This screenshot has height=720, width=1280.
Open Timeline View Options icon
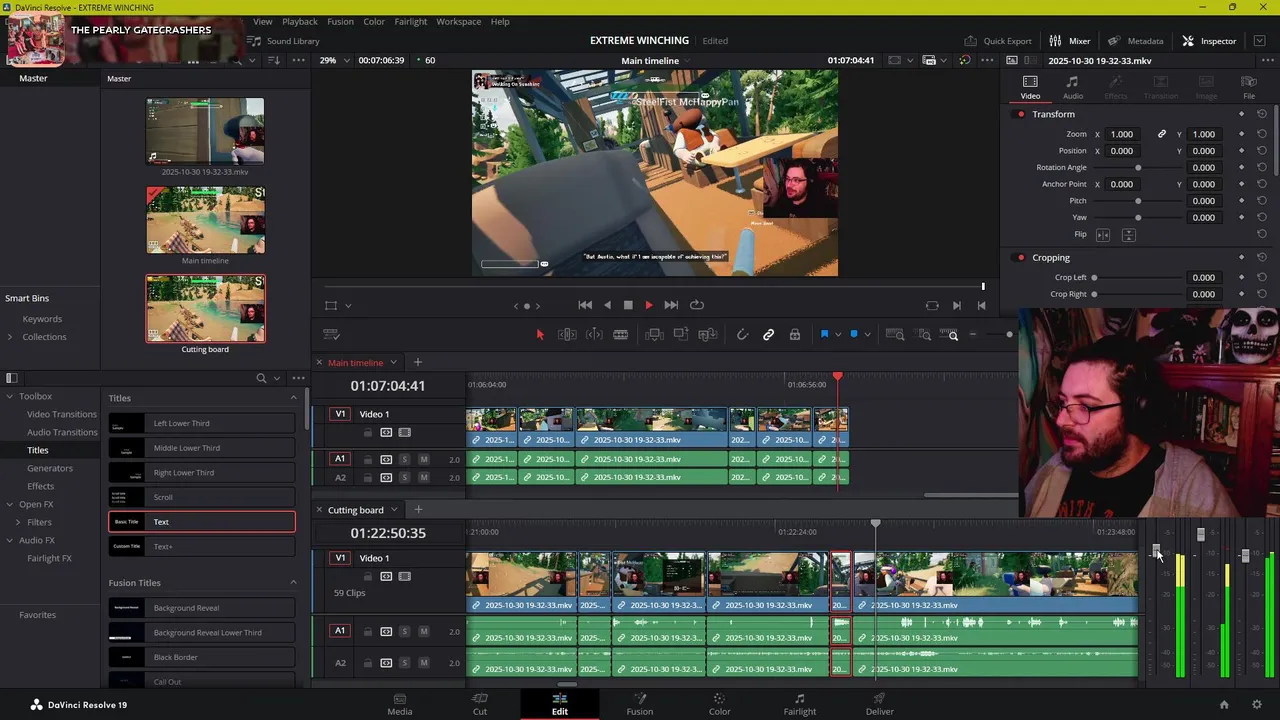pos(332,335)
